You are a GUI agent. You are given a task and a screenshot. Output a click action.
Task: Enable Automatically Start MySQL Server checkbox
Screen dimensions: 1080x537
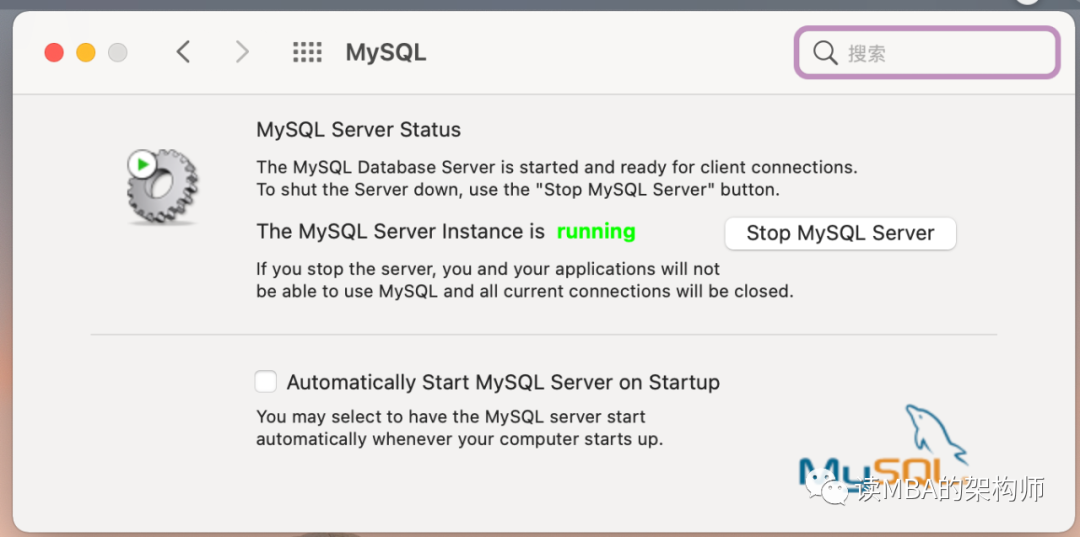point(266,382)
